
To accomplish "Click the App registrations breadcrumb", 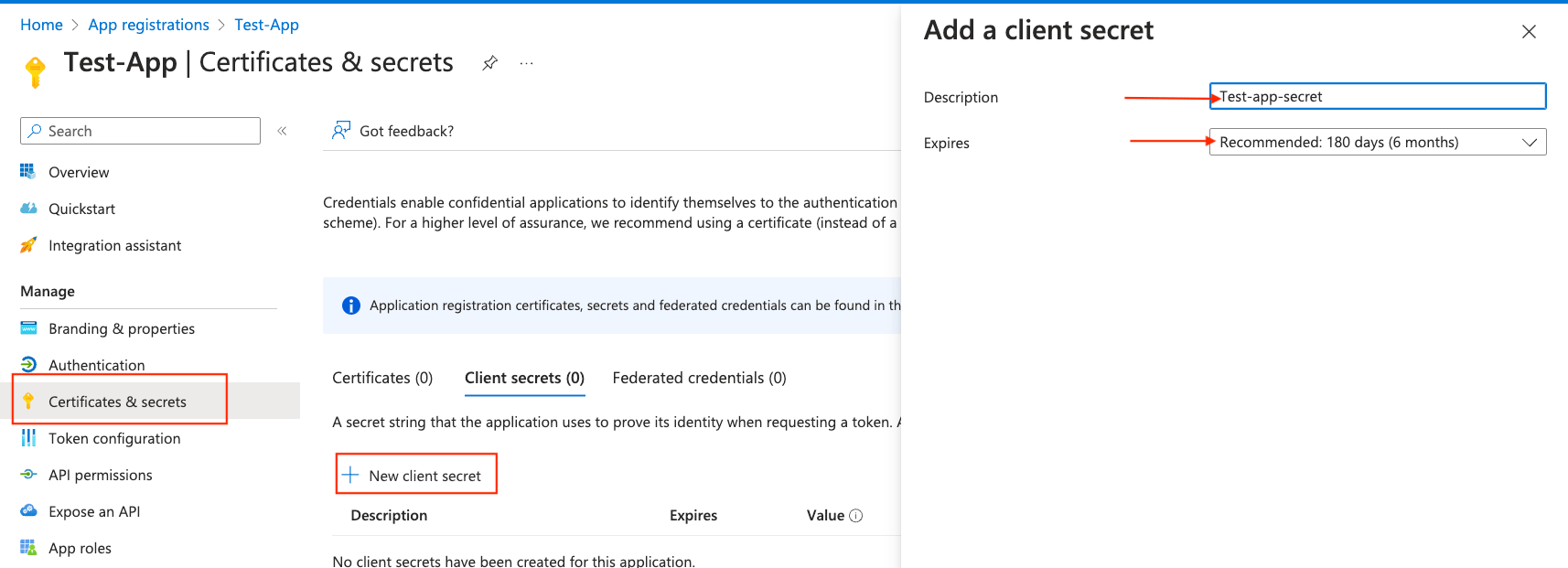I will tap(148, 25).
